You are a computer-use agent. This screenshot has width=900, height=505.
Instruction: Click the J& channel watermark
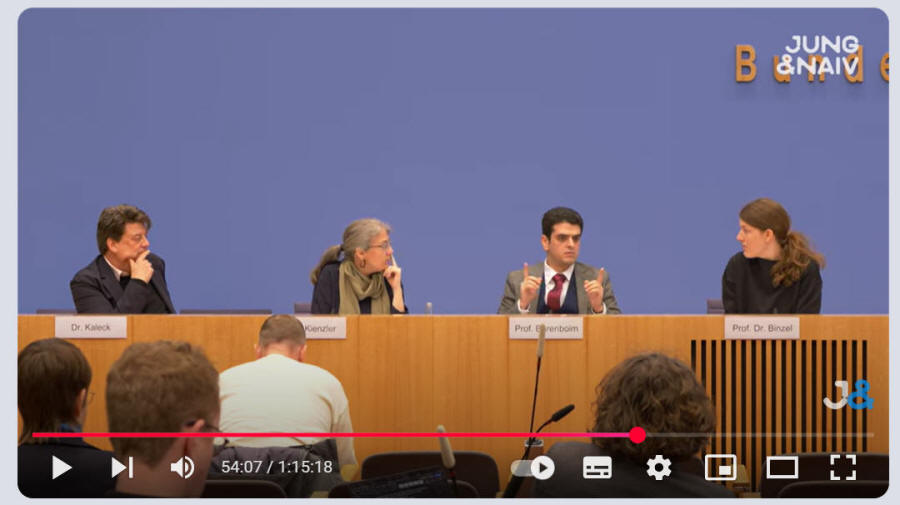coord(848,394)
